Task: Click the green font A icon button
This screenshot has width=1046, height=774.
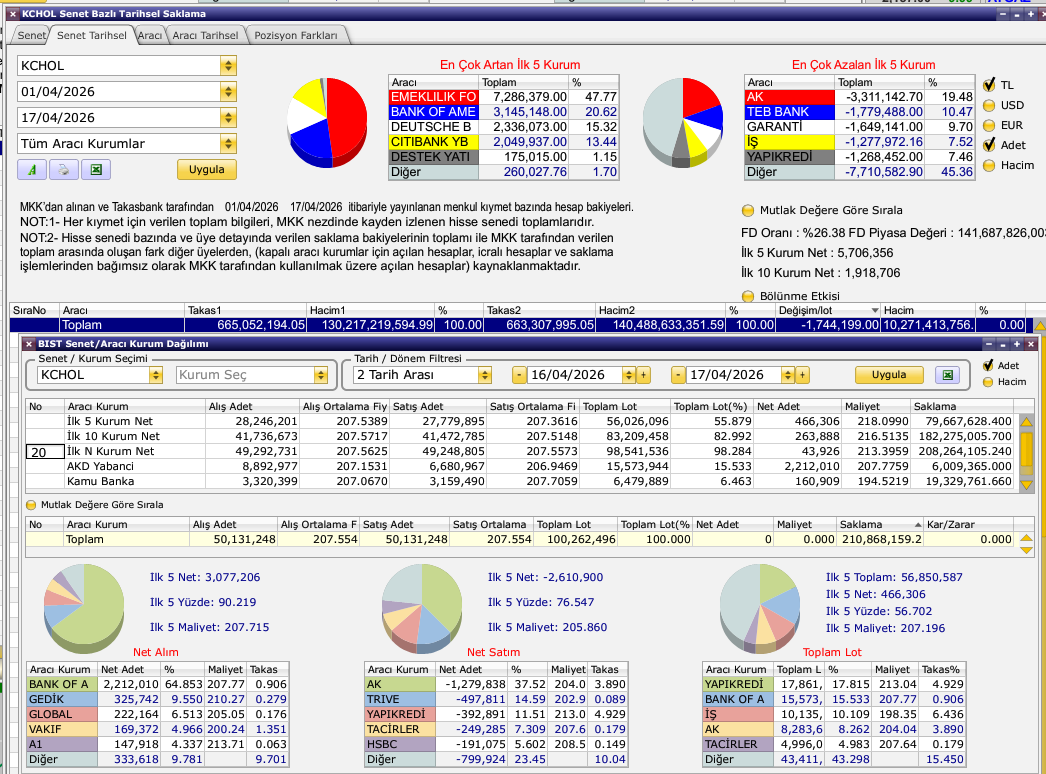Action: tap(32, 169)
